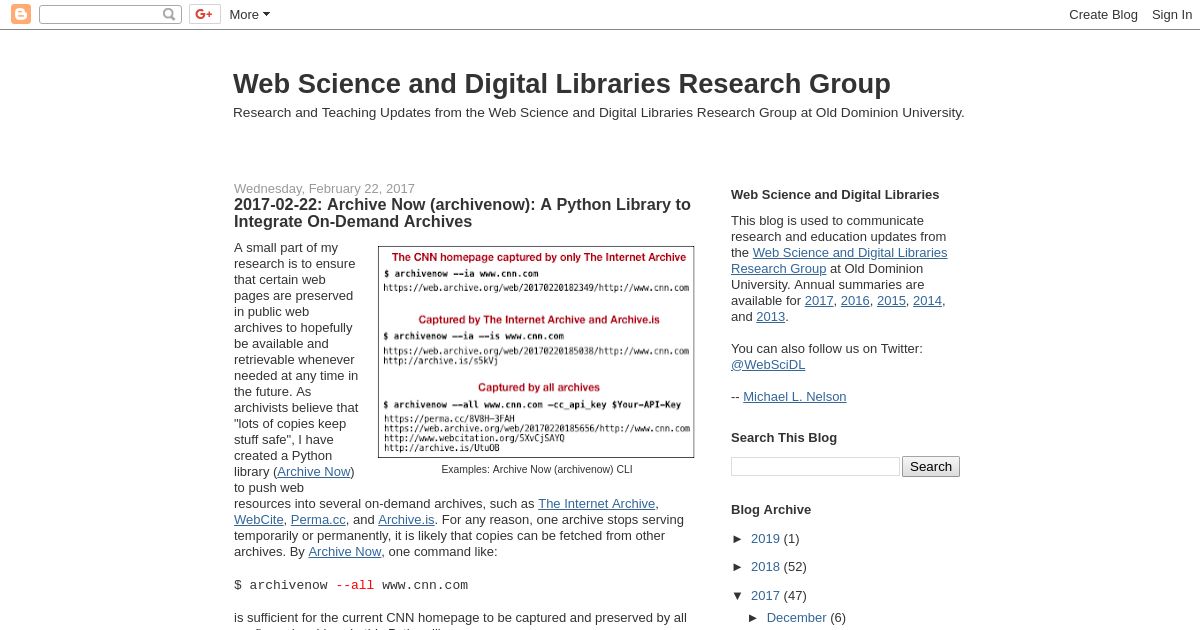Click the Search This Blog input field
1200x630 pixels.
[816, 467]
